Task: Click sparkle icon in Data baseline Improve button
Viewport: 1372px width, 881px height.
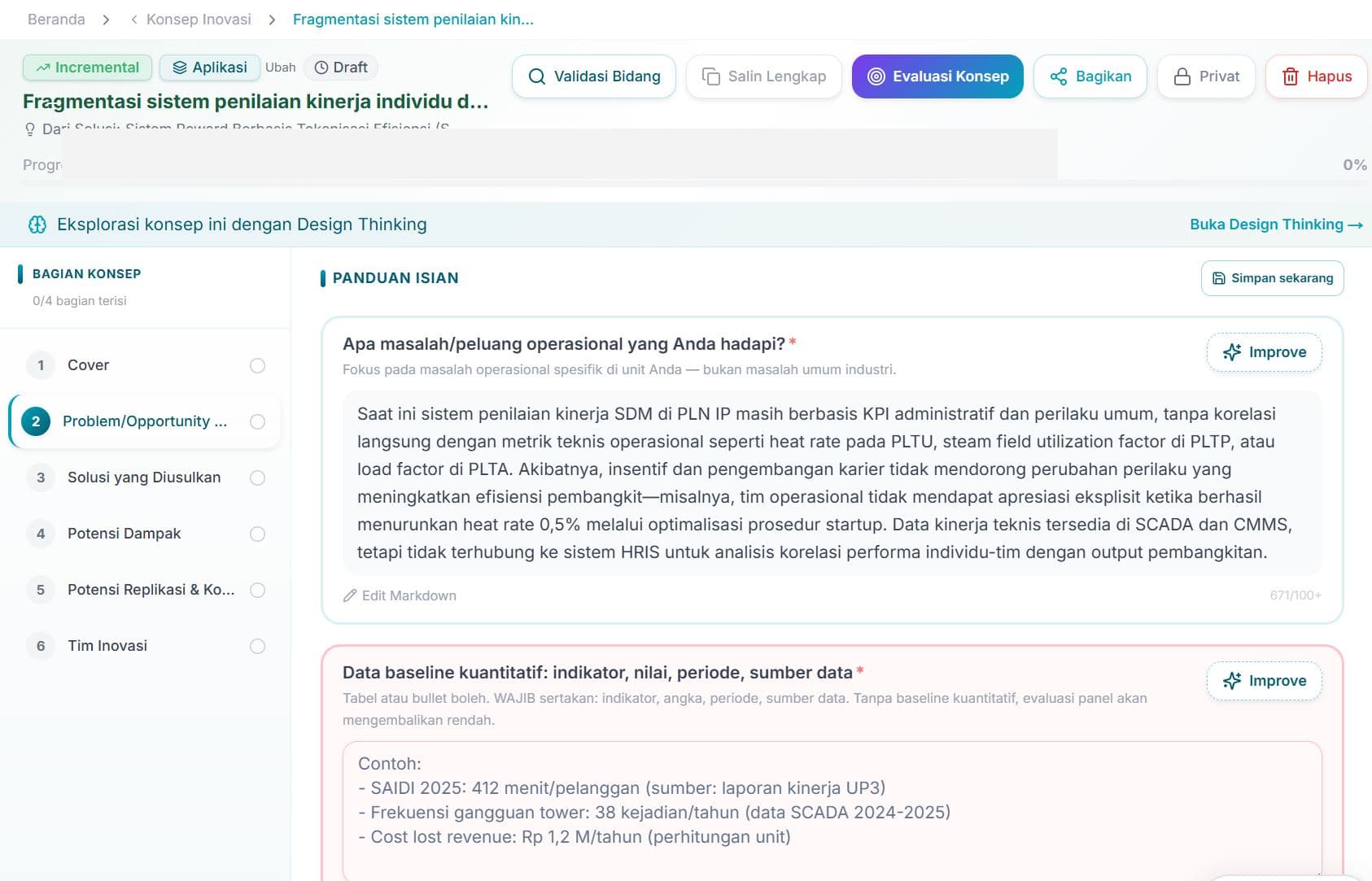Action: coord(1232,681)
